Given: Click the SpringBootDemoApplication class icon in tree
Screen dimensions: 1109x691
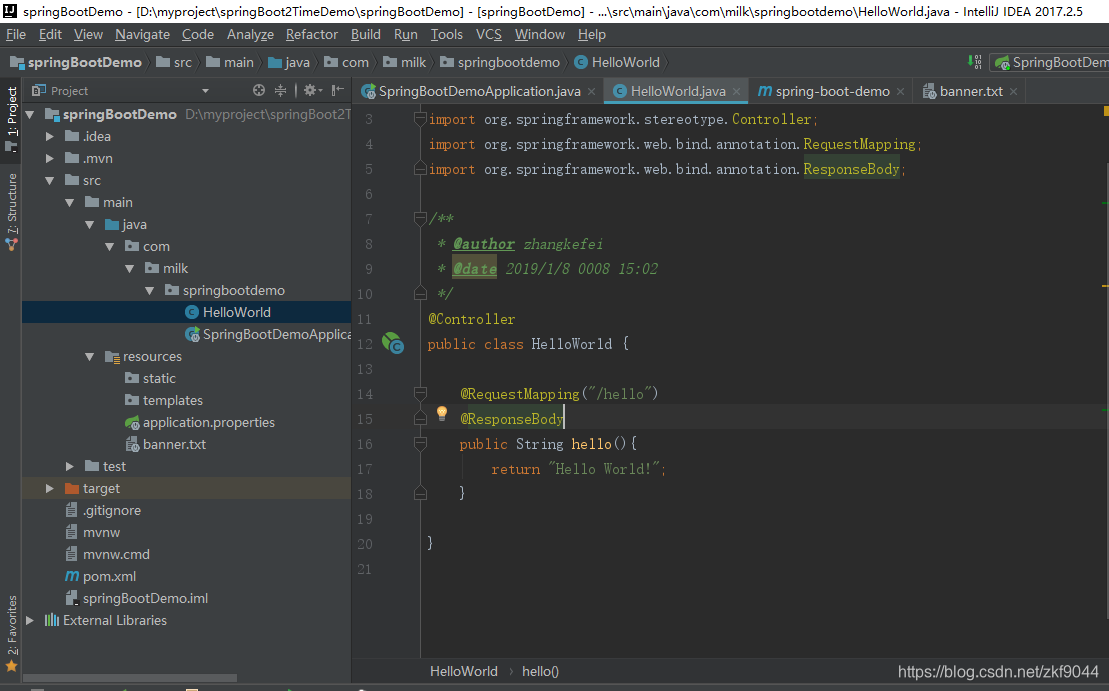Looking at the screenshot, I should coord(192,334).
